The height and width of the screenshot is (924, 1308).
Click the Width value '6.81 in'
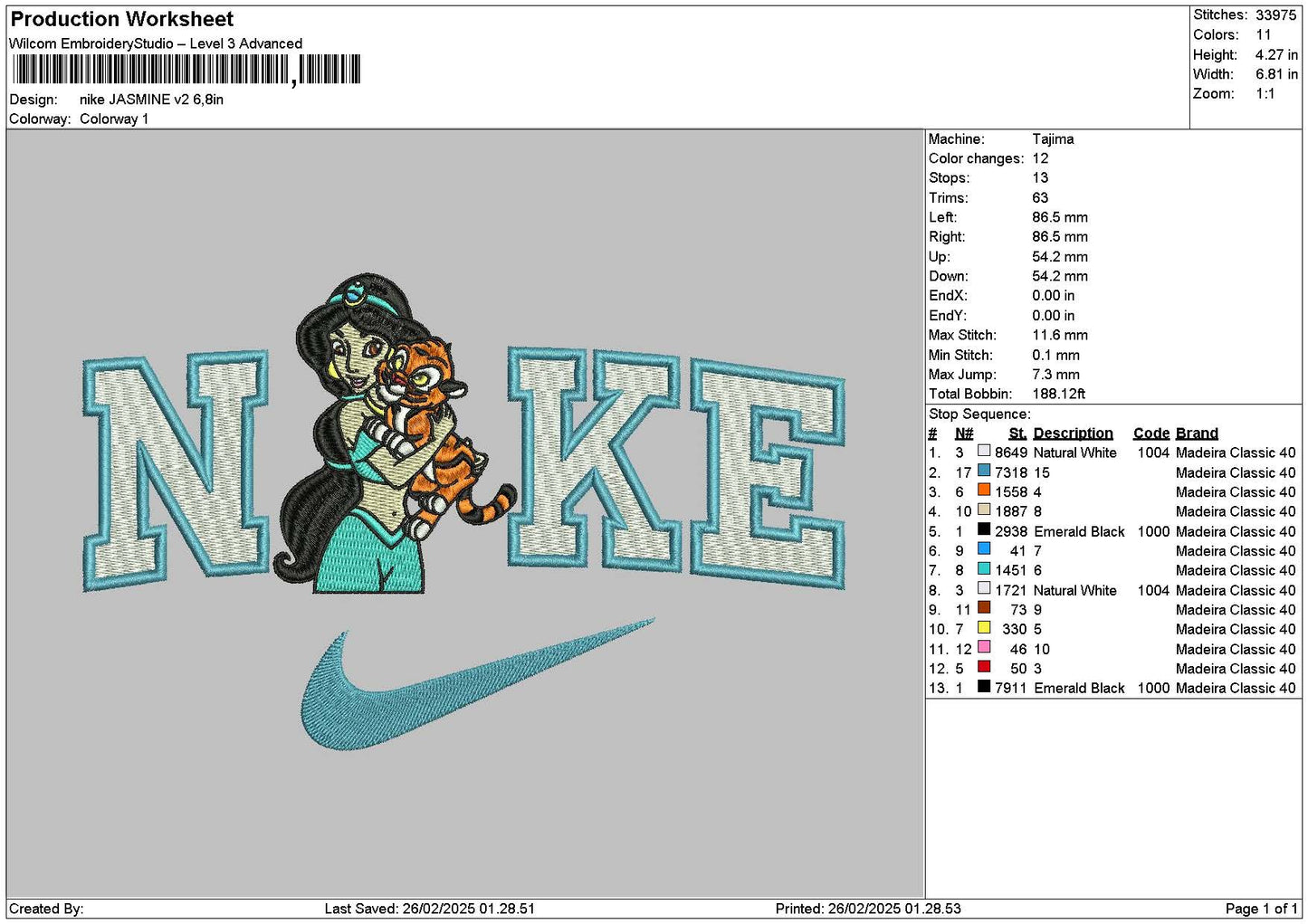pos(1276,74)
